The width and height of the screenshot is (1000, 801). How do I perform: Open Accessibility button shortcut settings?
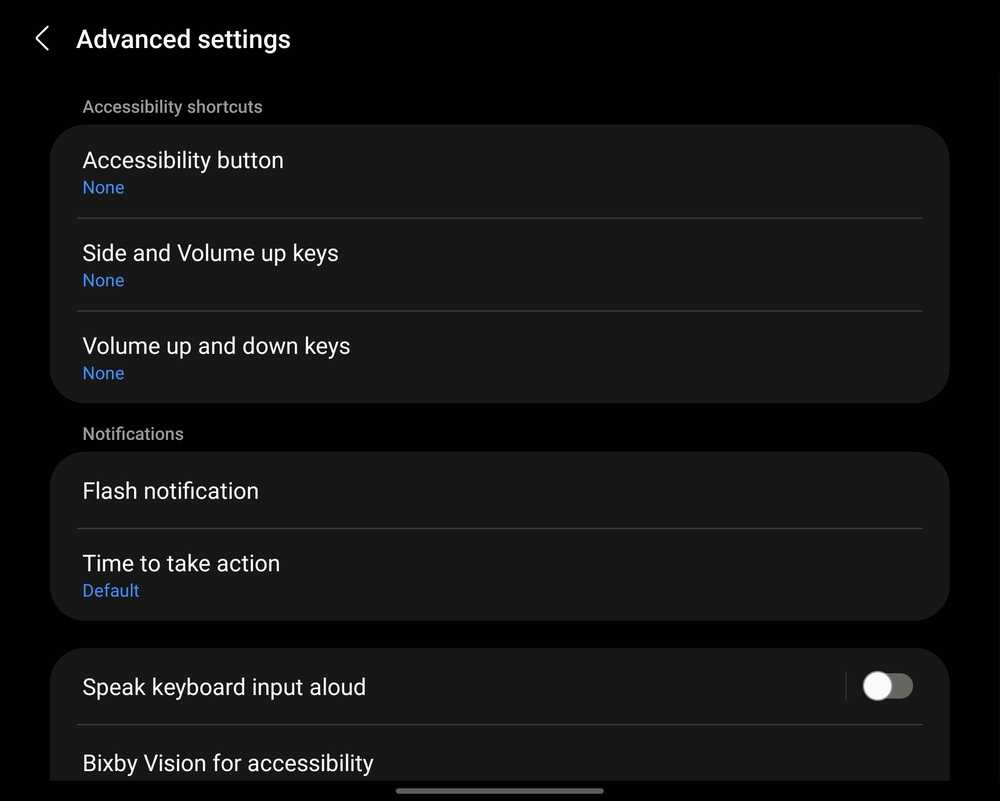(183, 160)
